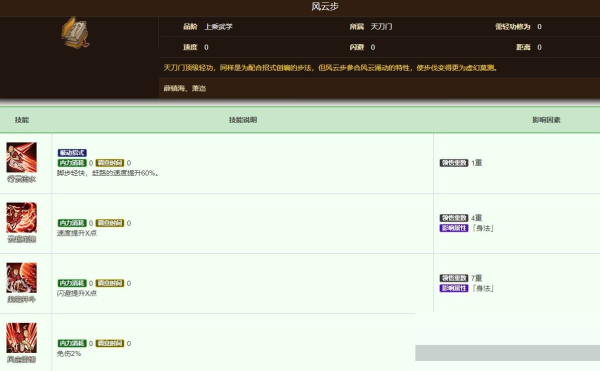Click the 技能 column header
Viewport: 600px width, 371px height.
[x=22, y=120]
